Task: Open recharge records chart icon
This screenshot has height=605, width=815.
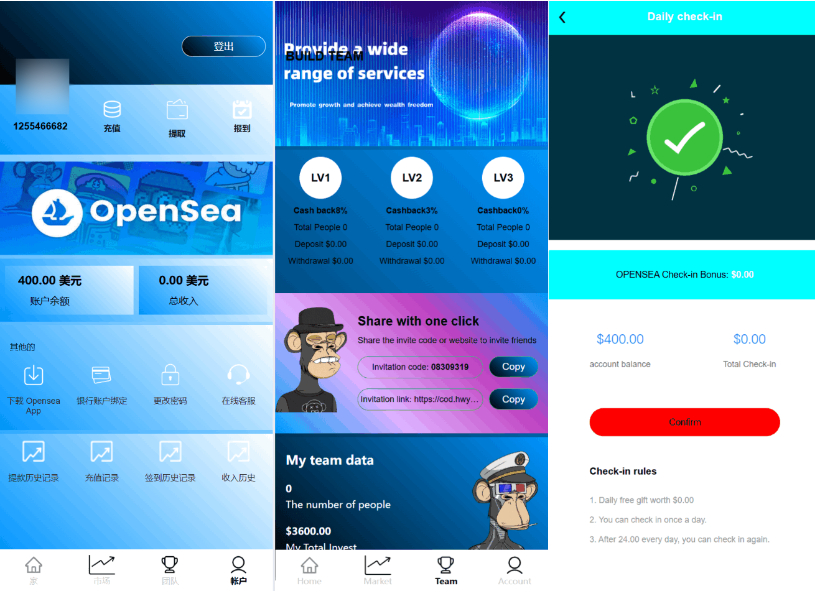Action: click(101, 452)
